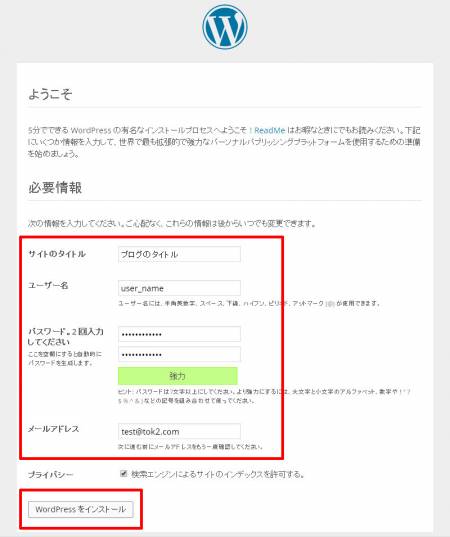Click the email confirmation hint text

coord(190,447)
